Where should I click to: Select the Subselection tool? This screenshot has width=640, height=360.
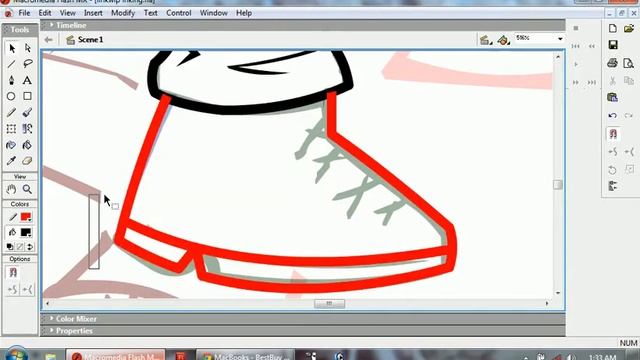pyautogui.click(x=27, y=49)
